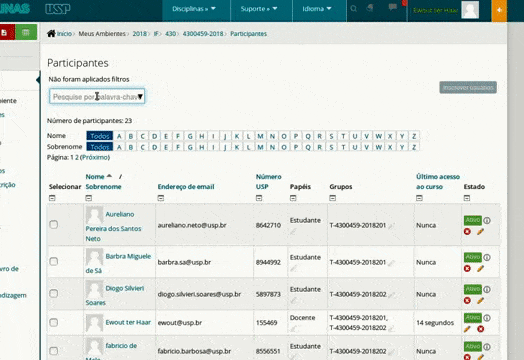Collapse the Grupos column
The image size is (524, 360).
pos(332,198)
